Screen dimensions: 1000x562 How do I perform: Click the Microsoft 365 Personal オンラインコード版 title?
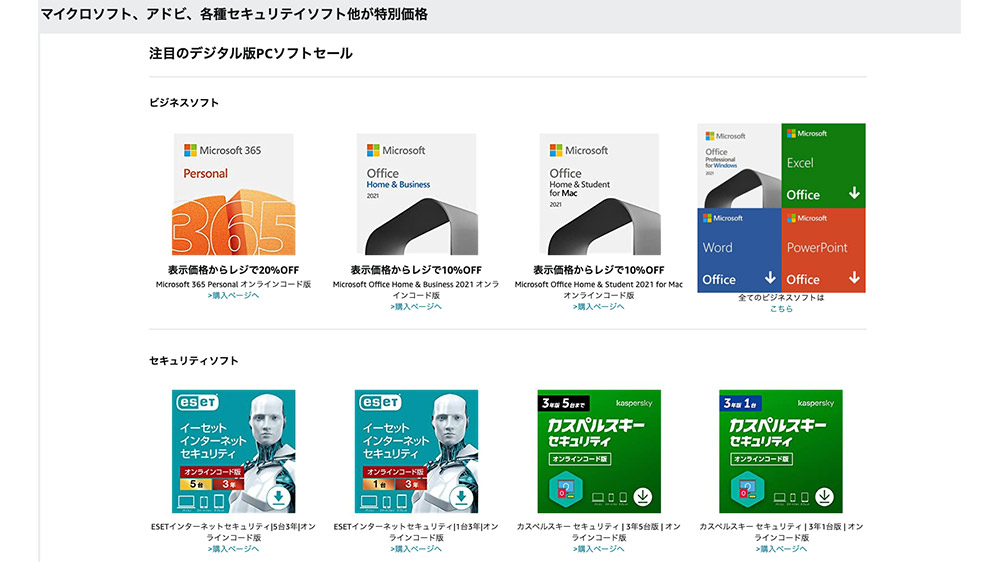pyautogui.click(x=233, y=285)
